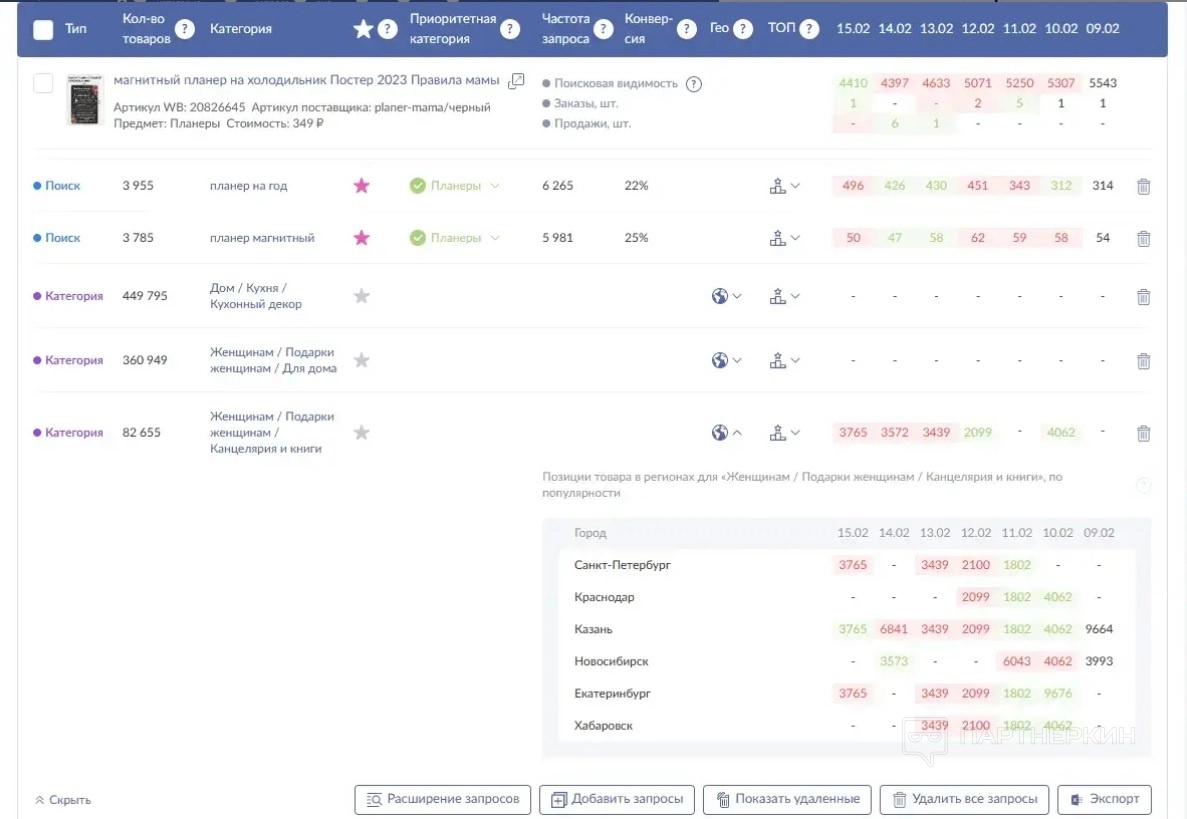Expand TOP dropdown for 'планер магнитный' row

point(785,238)
